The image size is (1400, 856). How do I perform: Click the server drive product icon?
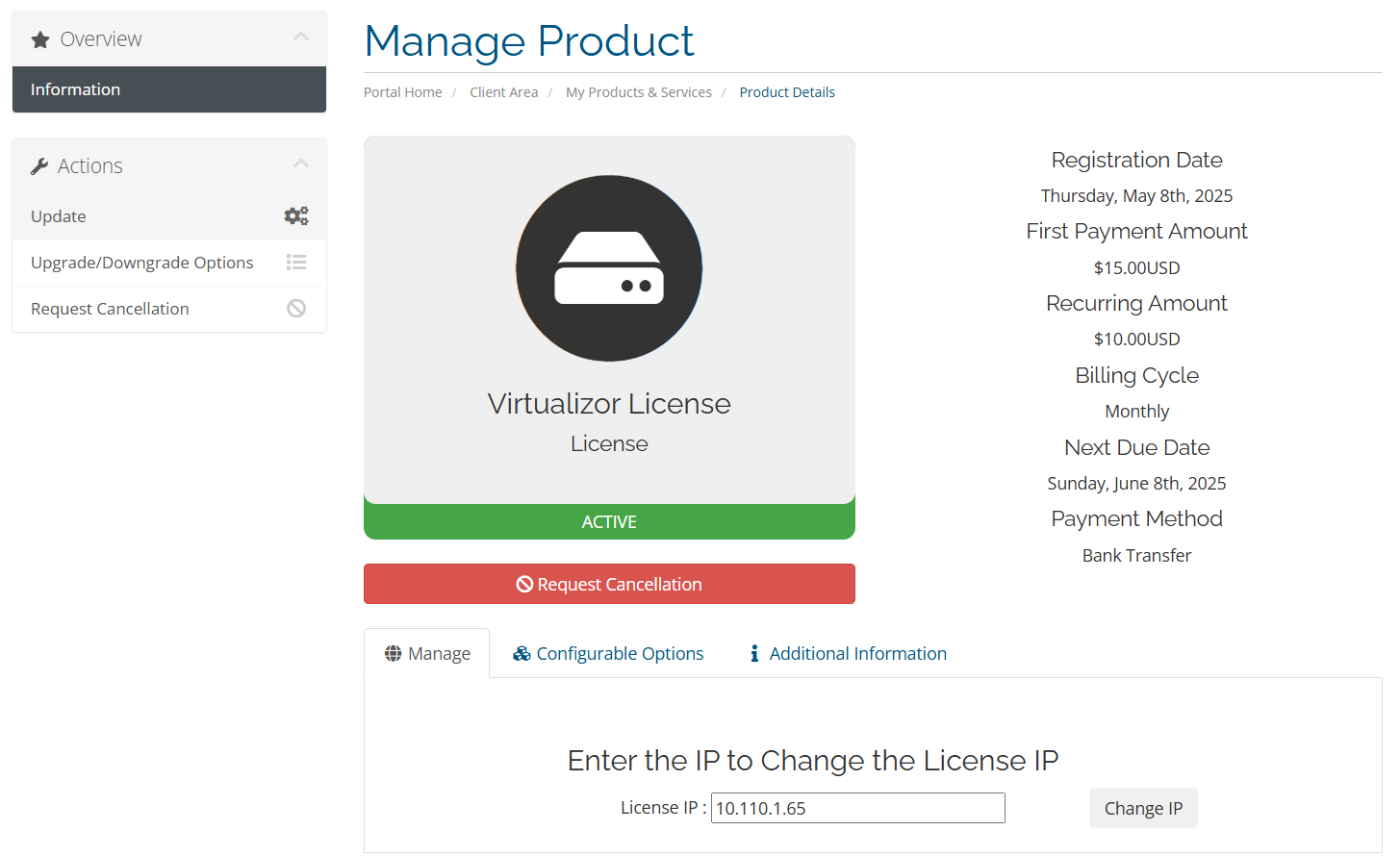tap(609, 268)
